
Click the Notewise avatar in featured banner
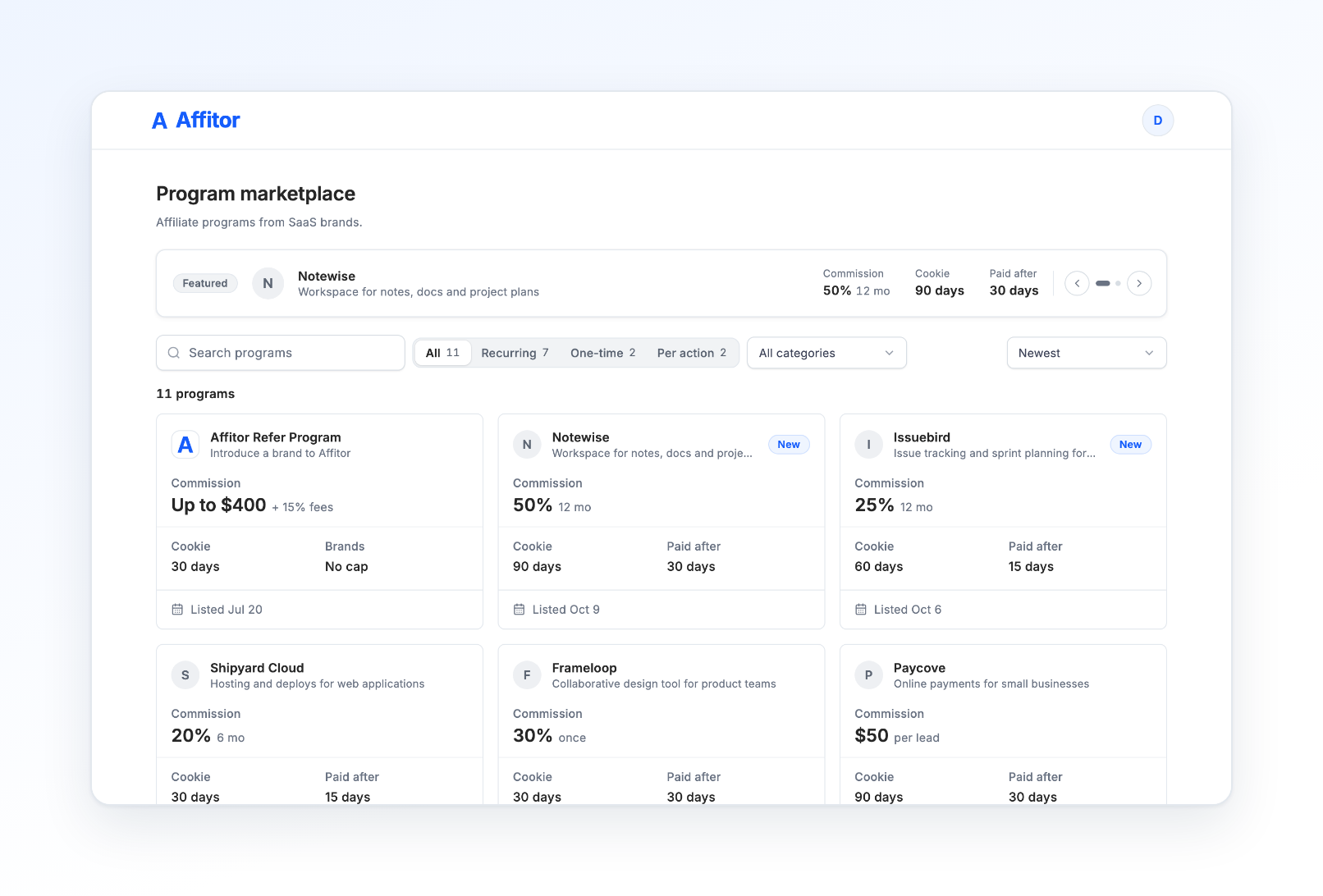[268, 283]
